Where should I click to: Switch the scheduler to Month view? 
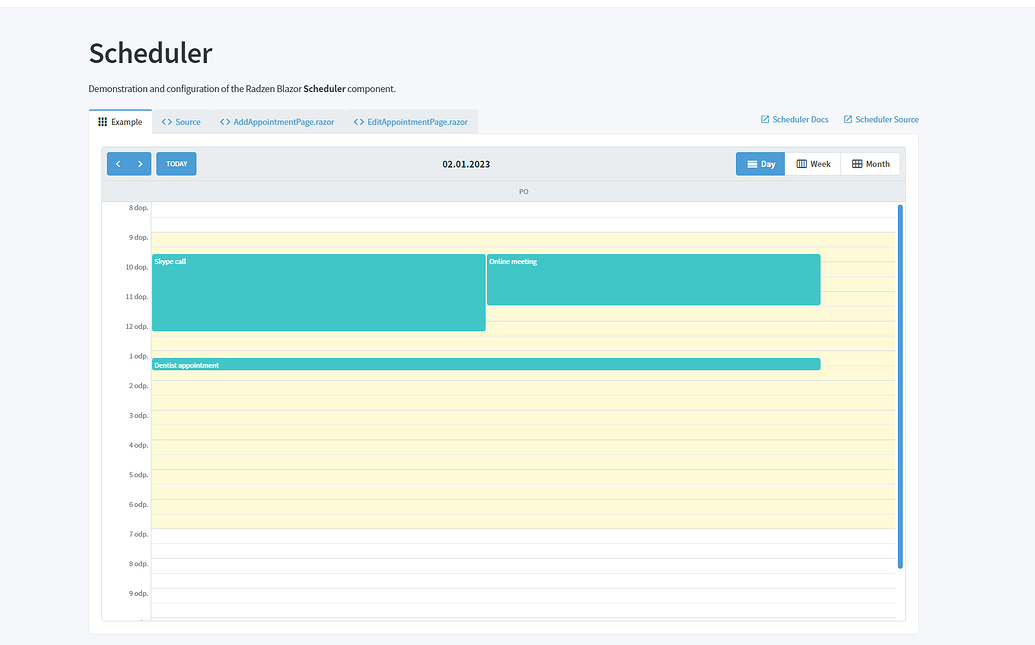tap(870, 163)
